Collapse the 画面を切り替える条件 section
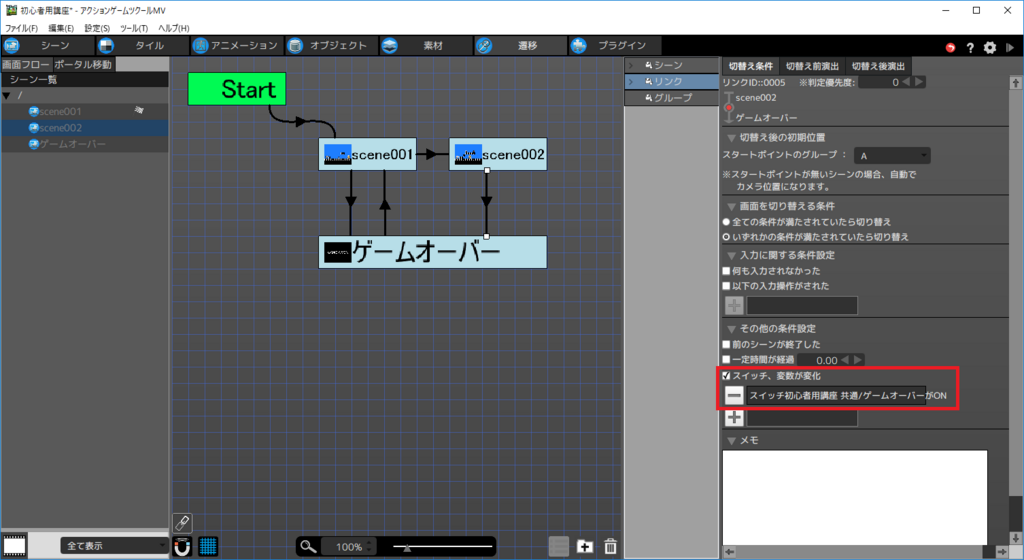This screenshot has width=1024, height=560. (731, 207)
